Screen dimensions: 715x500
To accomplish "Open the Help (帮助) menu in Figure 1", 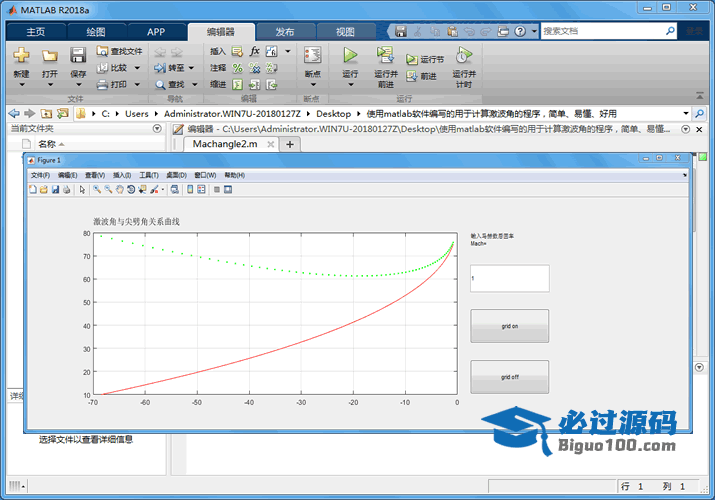I will point(234,175).
